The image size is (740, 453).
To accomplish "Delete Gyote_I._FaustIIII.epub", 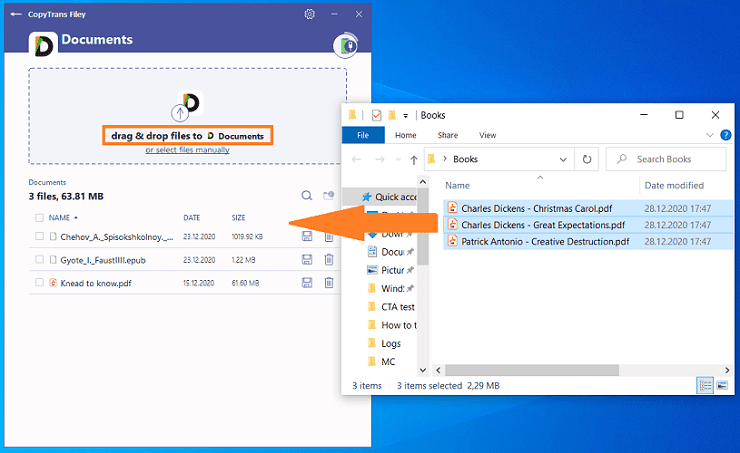I will 329,259.
